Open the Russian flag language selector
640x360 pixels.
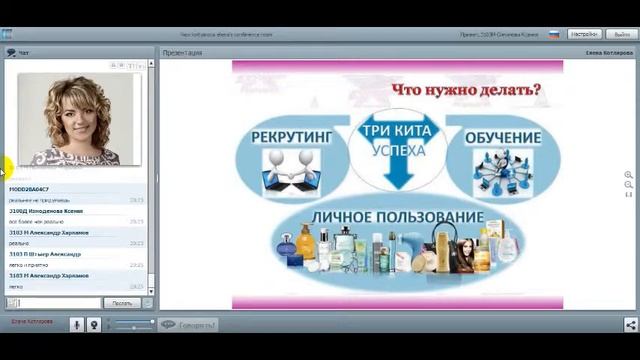pos(554,35)
